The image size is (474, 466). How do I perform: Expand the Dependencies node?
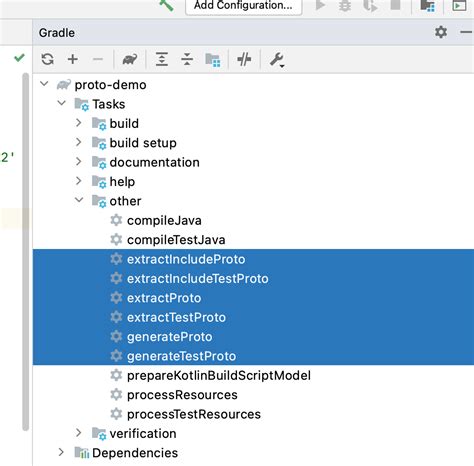(61, 452)
